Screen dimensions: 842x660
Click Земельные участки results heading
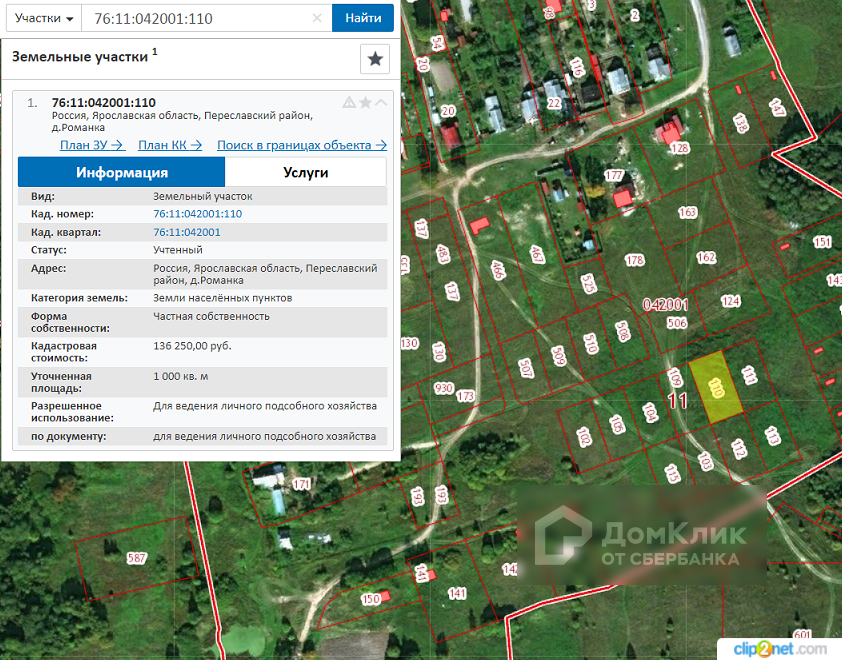(79, 57)
